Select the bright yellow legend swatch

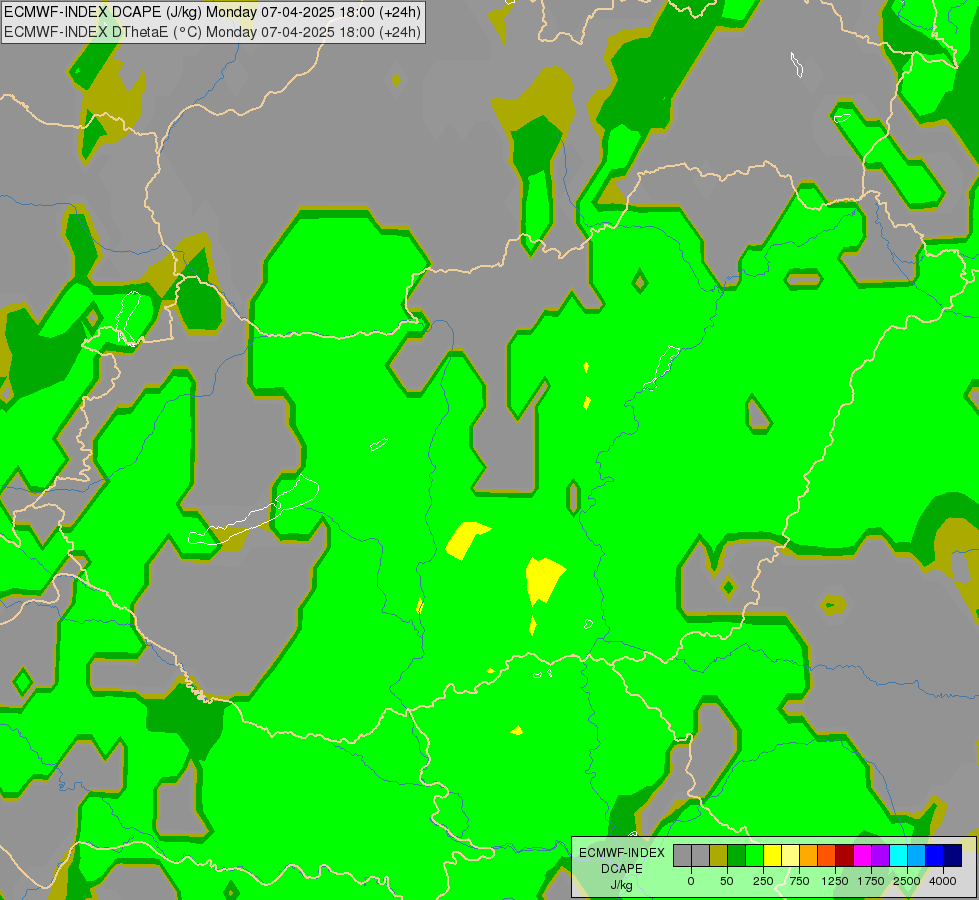tap(773, 856)
